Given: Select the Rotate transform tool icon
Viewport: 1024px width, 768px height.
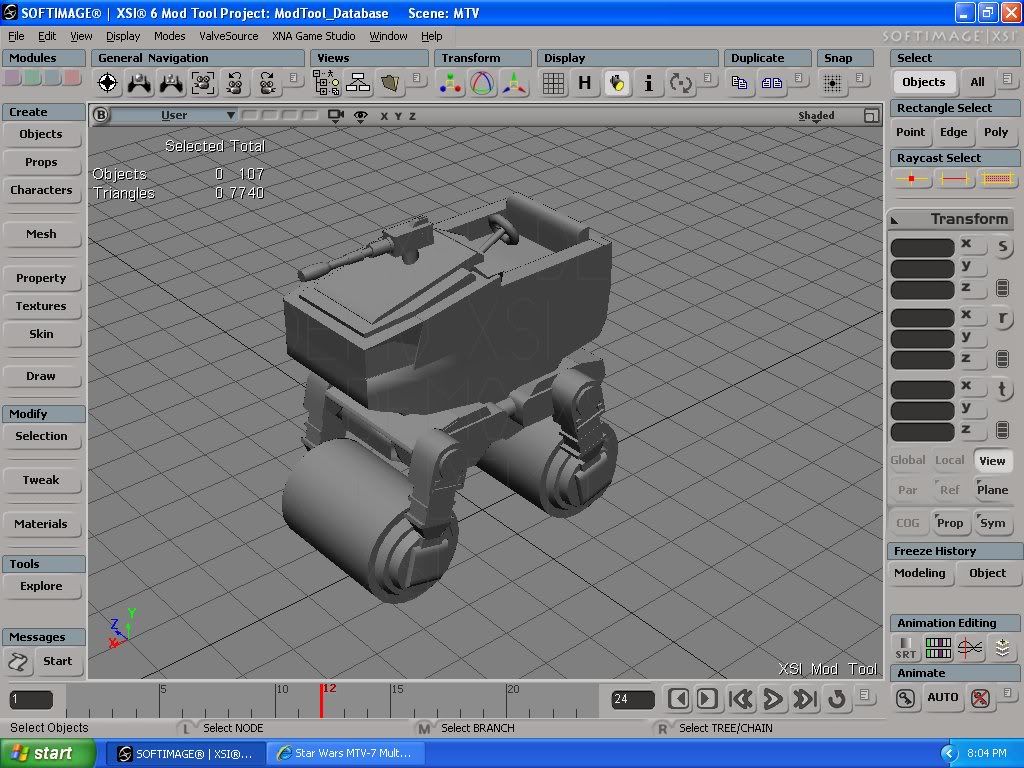Looking at the screenshot, I should tap(482, 83).
